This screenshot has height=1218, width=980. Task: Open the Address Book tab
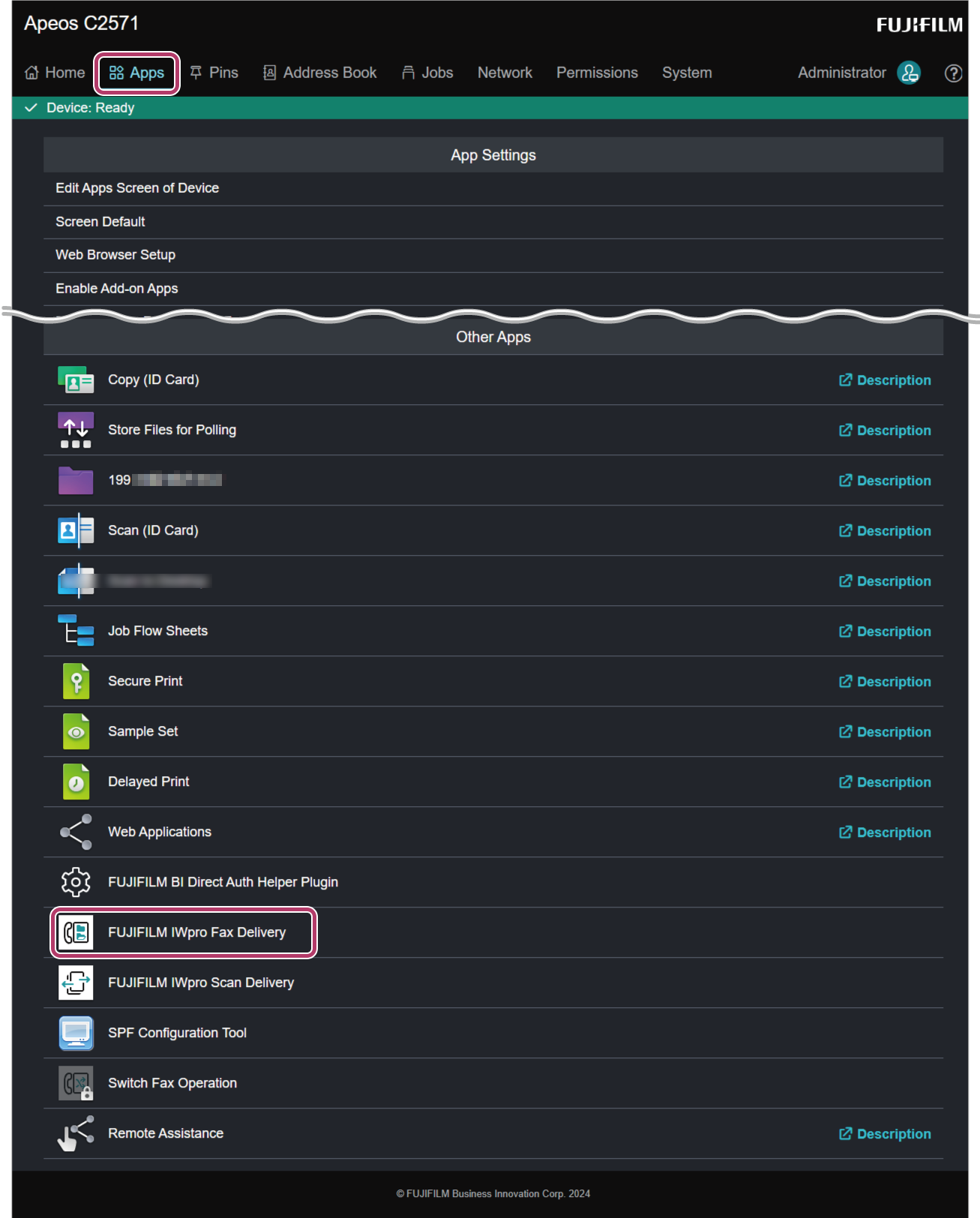[x=319, y=73]
